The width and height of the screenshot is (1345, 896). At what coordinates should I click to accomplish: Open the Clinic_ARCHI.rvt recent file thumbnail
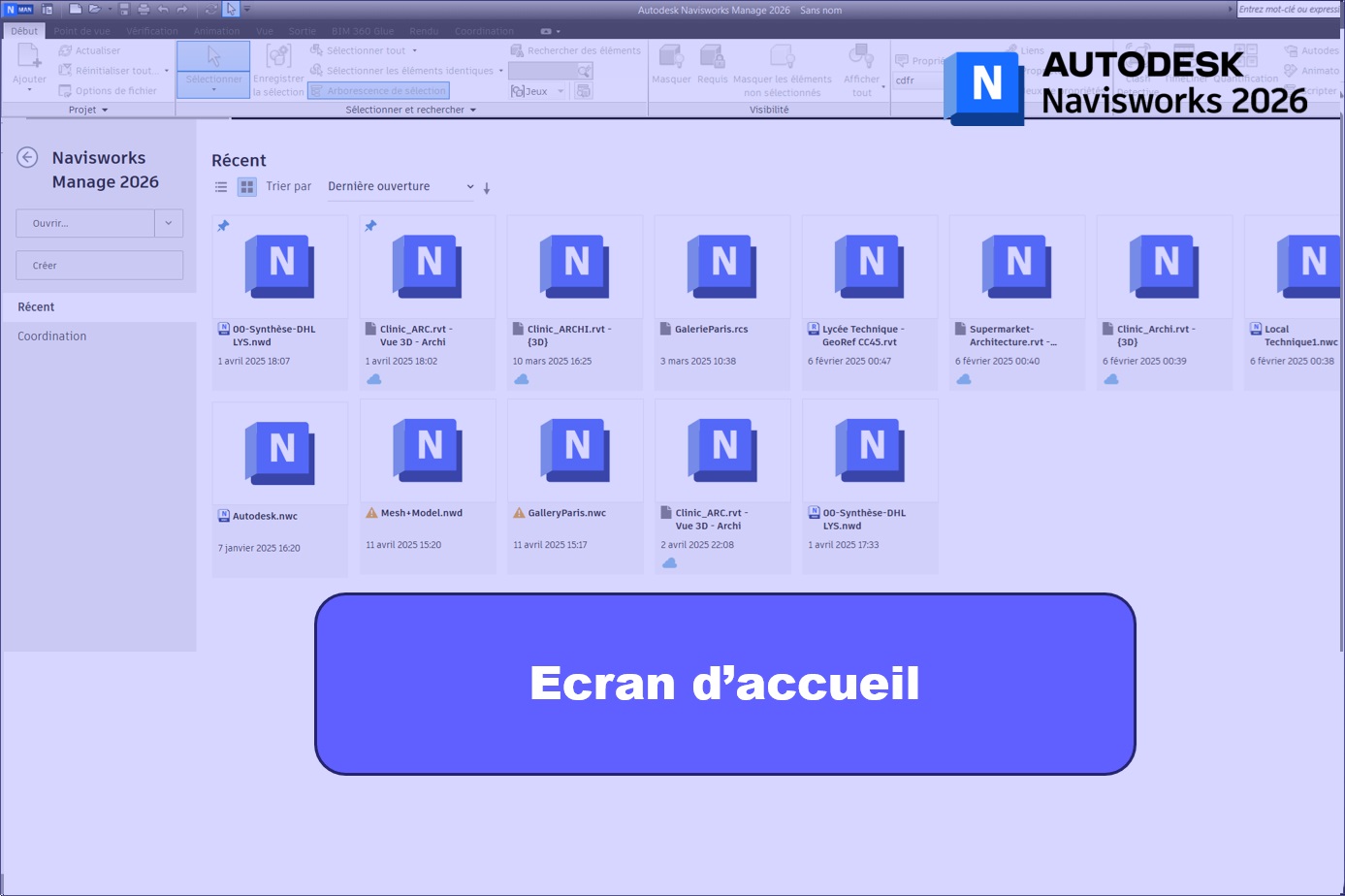click(574, 267)
